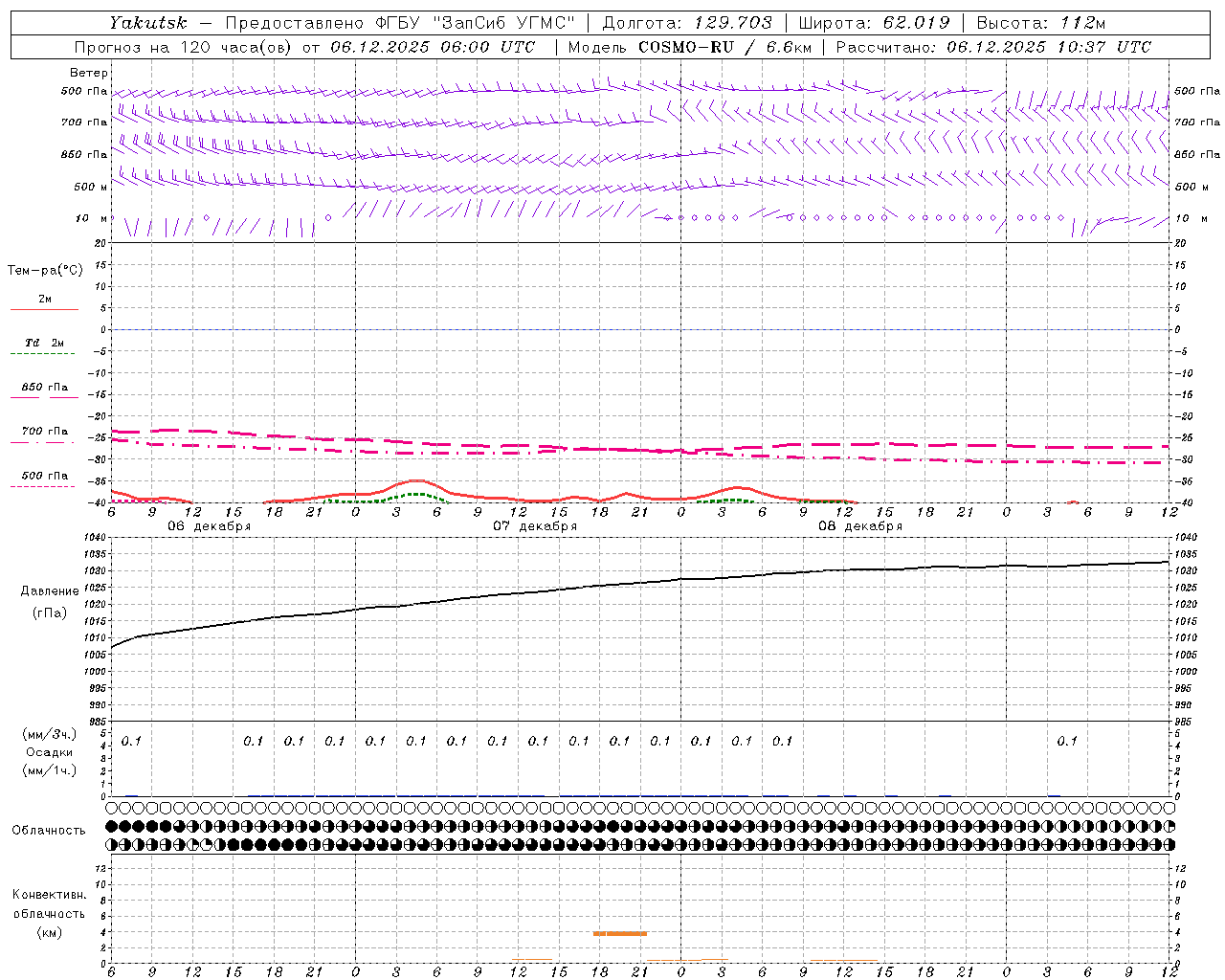Click the "Тем-ра(°C)" temperature legend title
The height and width of the screenshot is (980, 1225).
click(45, 271)
